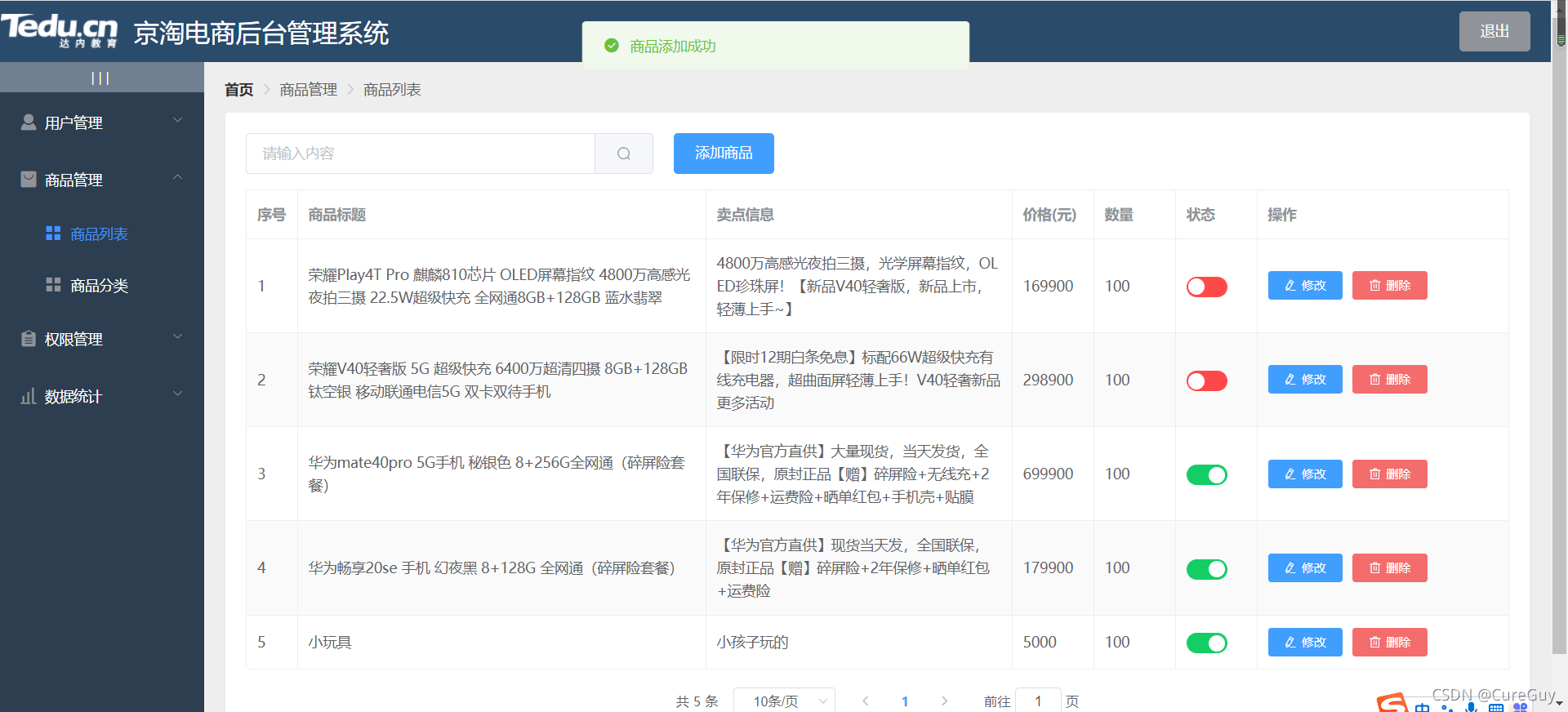This screenshot has width=1568, height=712.
Task: Click 删除 for 荣耀Play4T Pro row
Action: pos(1390,286)
